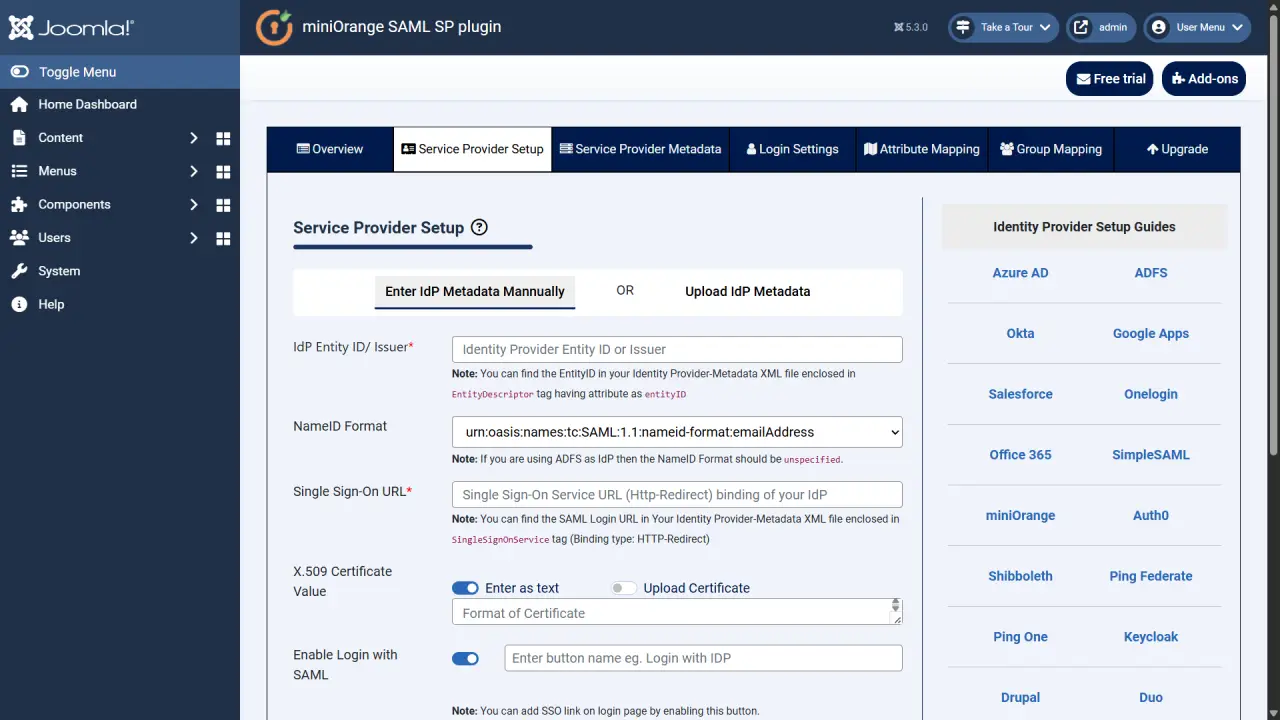
Task: Expand the Menus submenu chevron
Action: tap(194, 171)
